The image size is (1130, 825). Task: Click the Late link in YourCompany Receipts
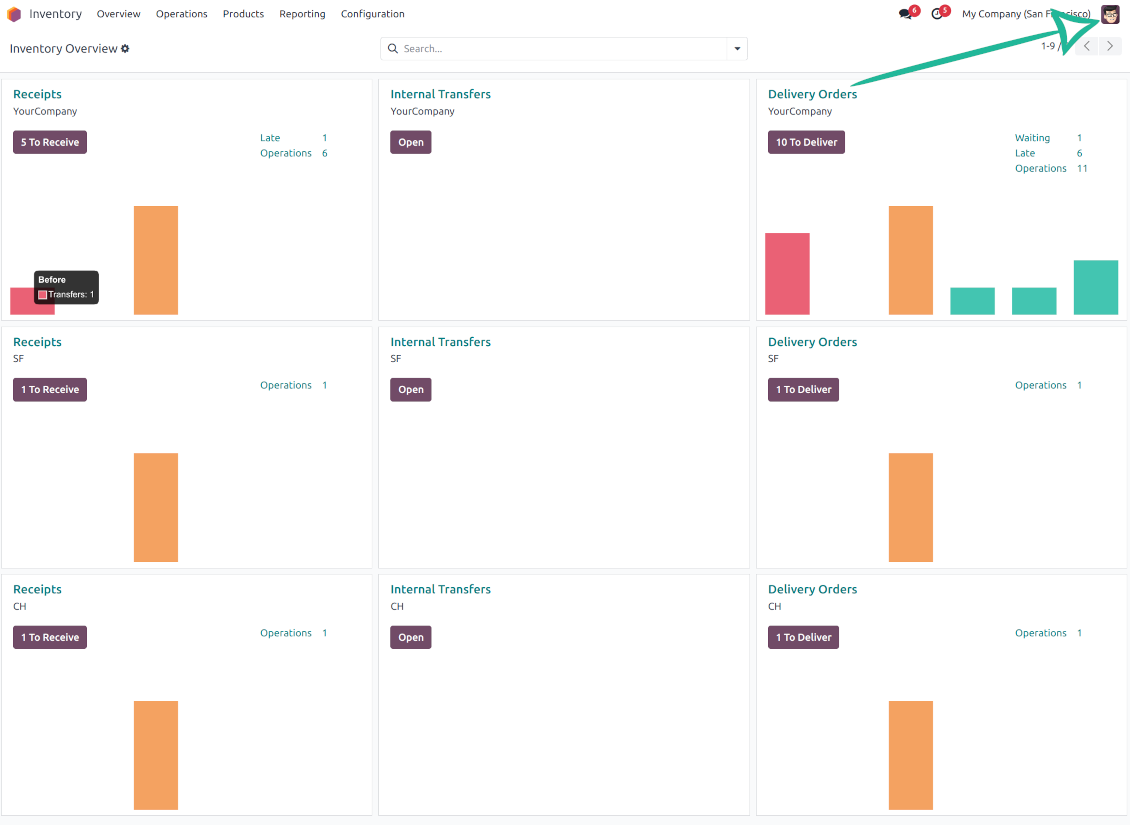[270, 138]
